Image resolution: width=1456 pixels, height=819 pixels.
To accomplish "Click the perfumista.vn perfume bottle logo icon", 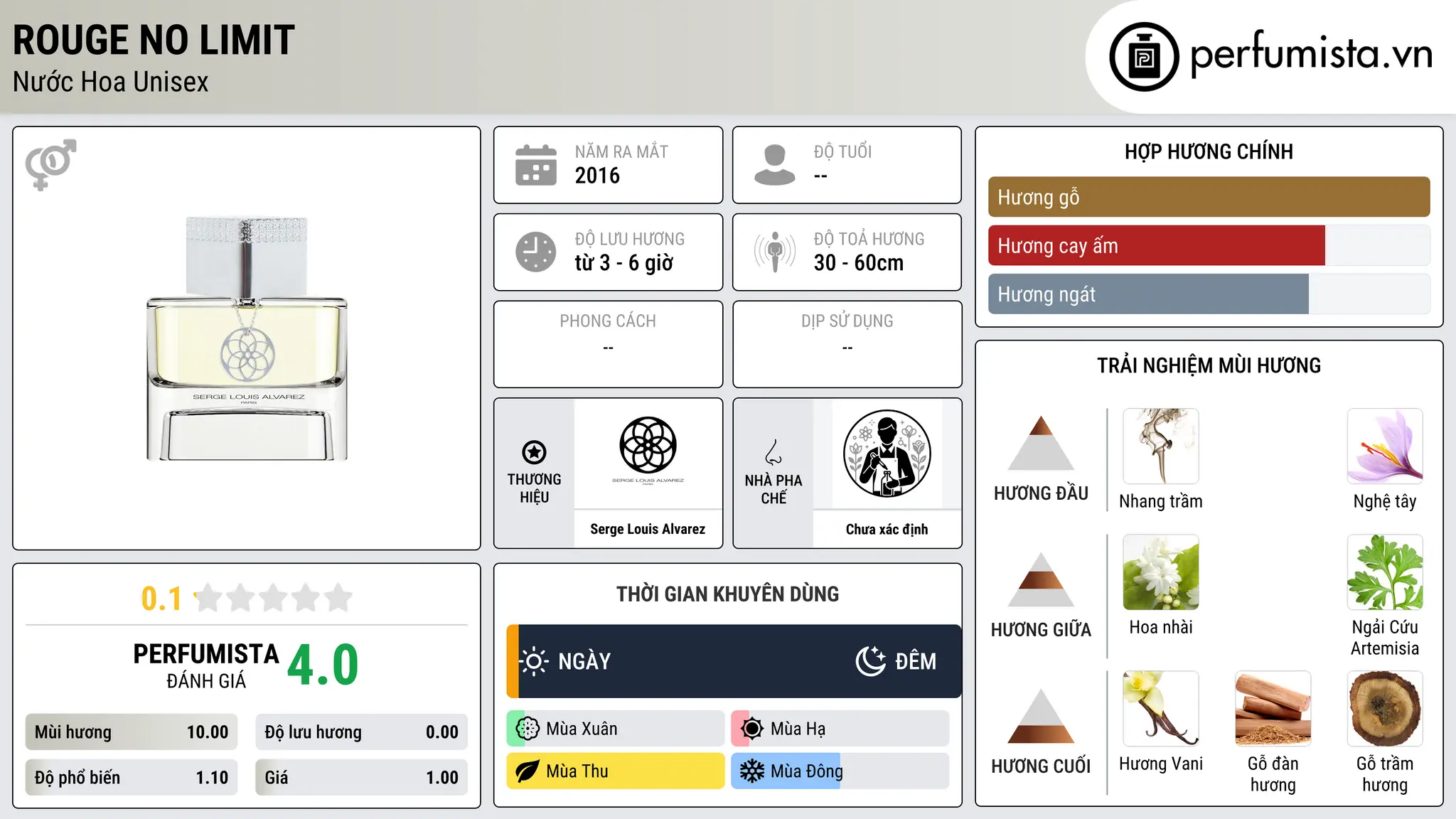I will click(x=1144, y=57).
